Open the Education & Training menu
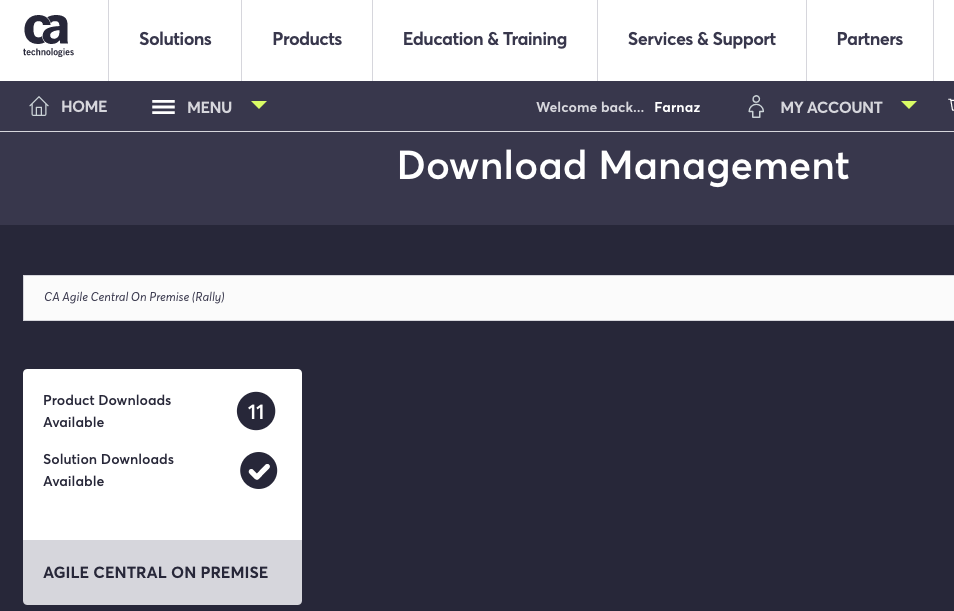The image size is (954, 611). [x=484, y=40]
